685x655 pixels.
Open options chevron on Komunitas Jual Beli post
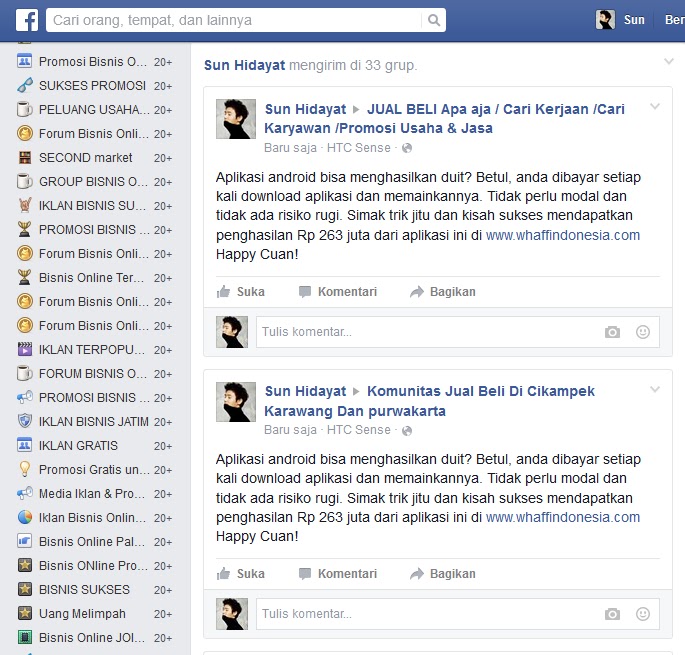654,389
